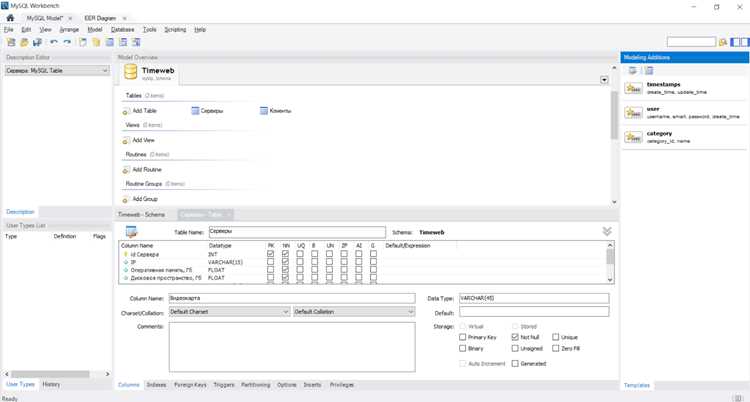Open the Scripting menu
Image resolution: width=750 pixels, height=402 pixels.
coord(175,30)
